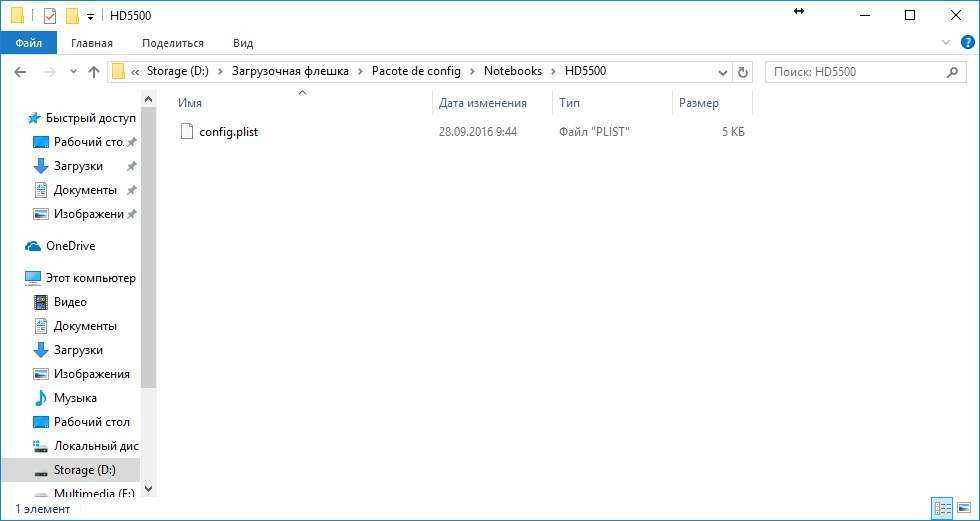Expand the ribbon with the chevron
Screen dimensions: 980x521
[x=946, y=43]
